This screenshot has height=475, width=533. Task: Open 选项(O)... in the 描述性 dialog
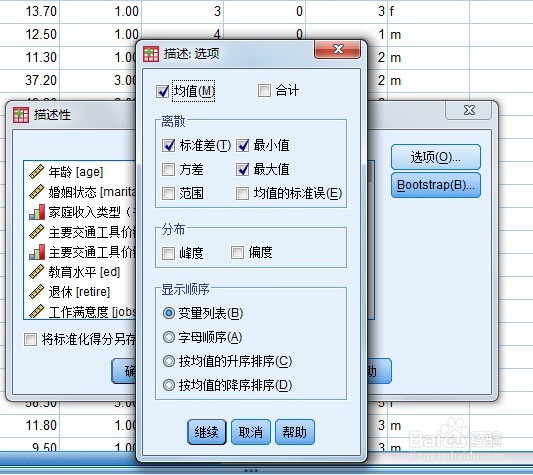tap(436, 157)
